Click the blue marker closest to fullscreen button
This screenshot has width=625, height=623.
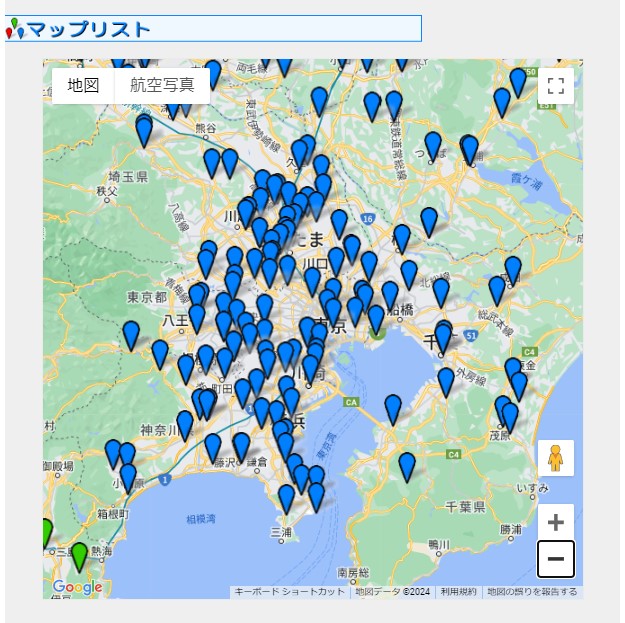pyautogui.click(x=518, y=81)
